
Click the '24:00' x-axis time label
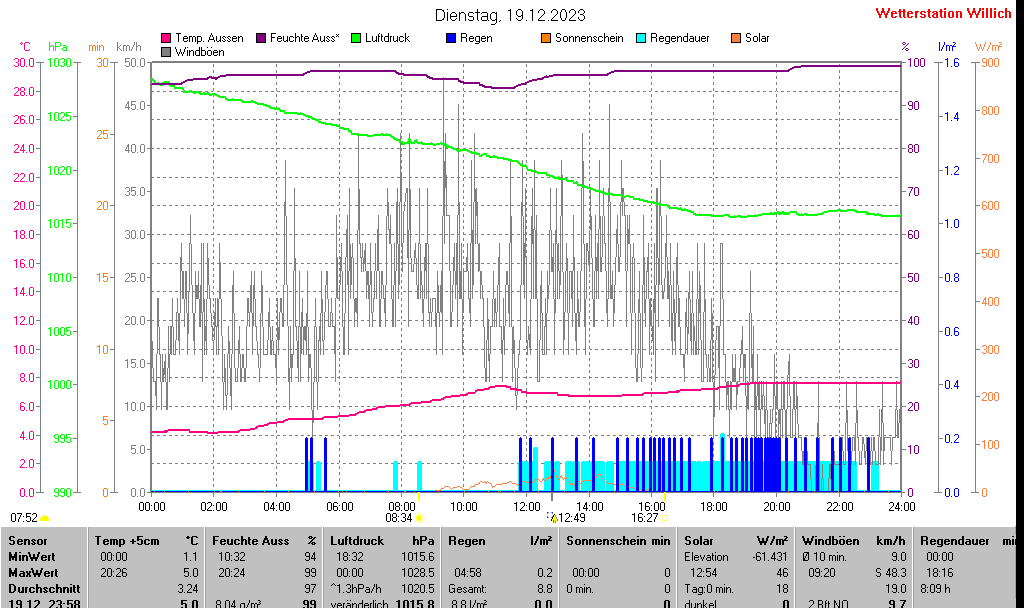[902, 507]
